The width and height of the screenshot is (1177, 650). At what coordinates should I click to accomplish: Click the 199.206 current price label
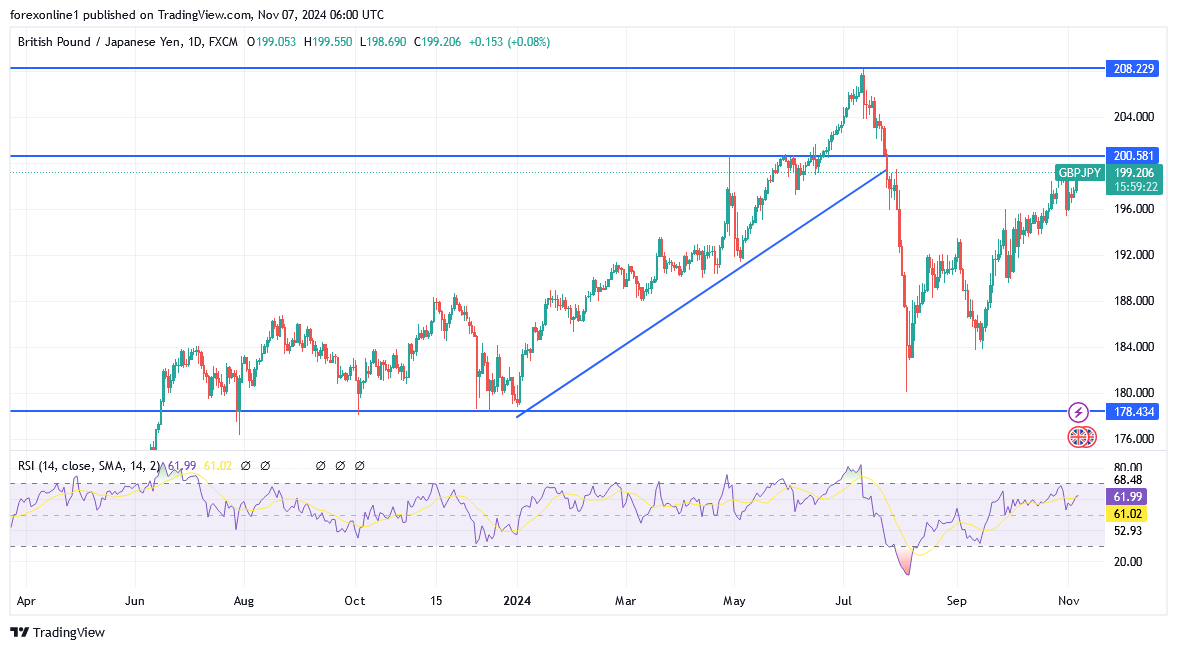[1137, 173]
